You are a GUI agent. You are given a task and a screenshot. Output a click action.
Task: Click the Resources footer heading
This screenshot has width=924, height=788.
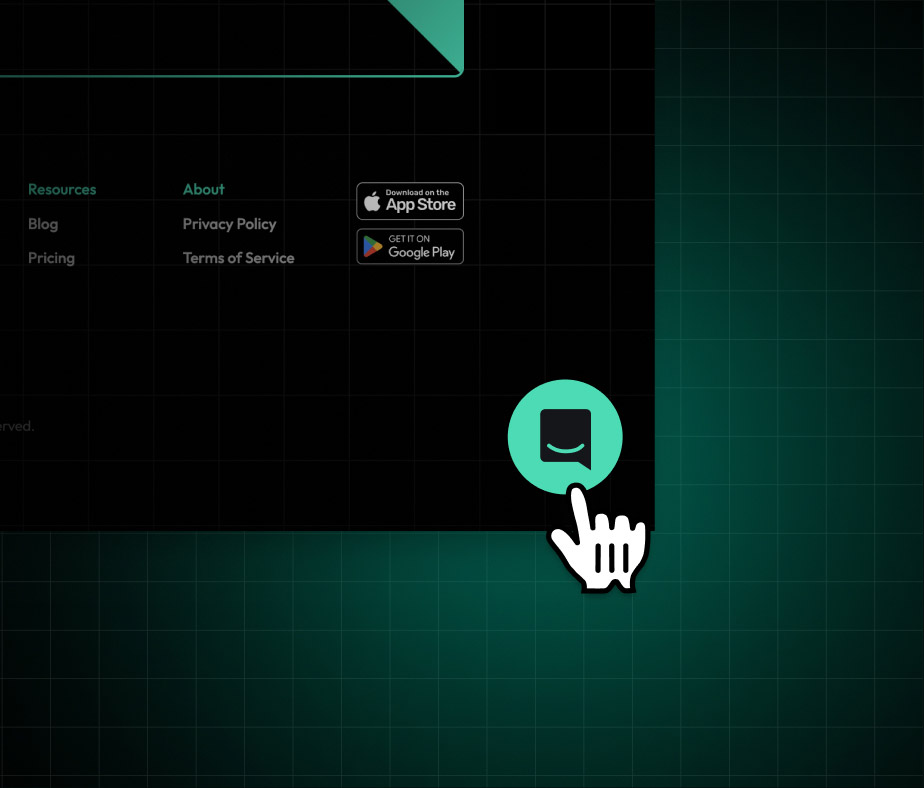[x=62, y=190]
